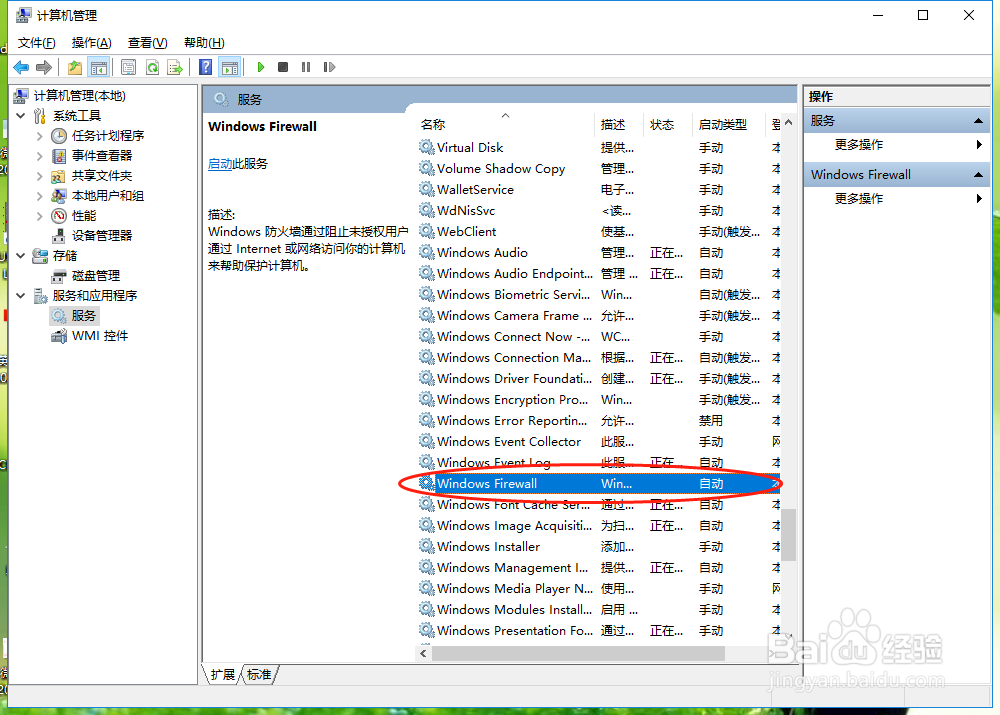Select the Windows Installer service

coord(599,547)
